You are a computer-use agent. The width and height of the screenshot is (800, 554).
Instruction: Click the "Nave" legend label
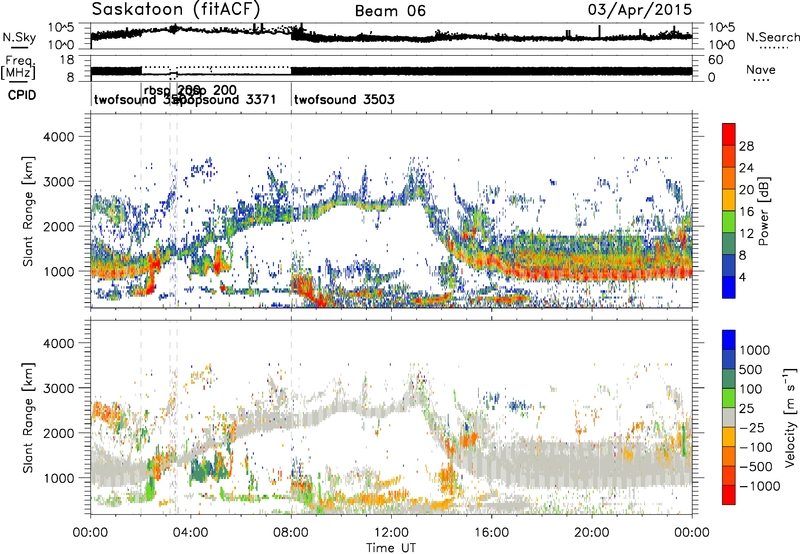pos(761,69)
